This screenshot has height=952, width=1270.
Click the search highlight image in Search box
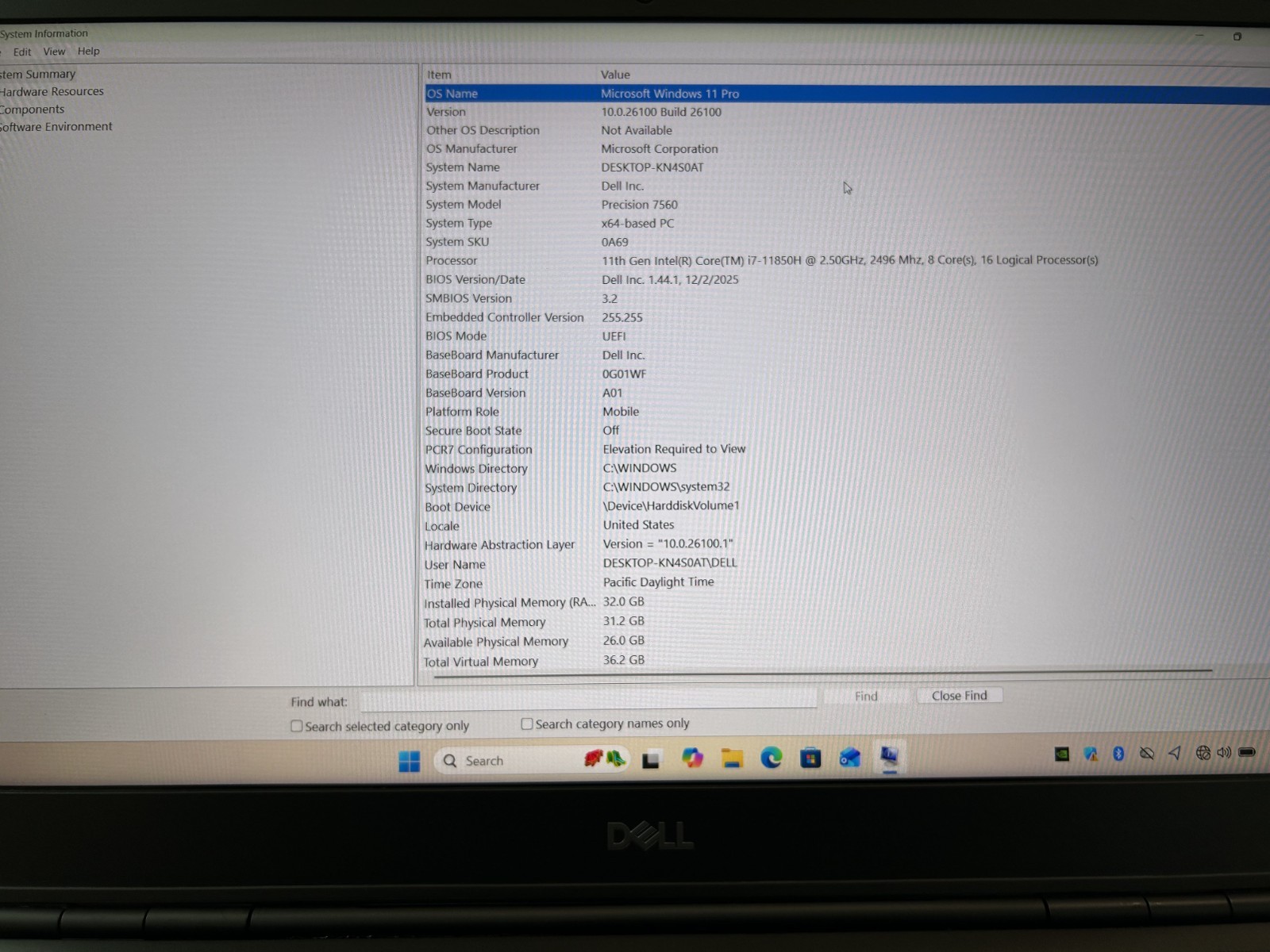point(605,758)
